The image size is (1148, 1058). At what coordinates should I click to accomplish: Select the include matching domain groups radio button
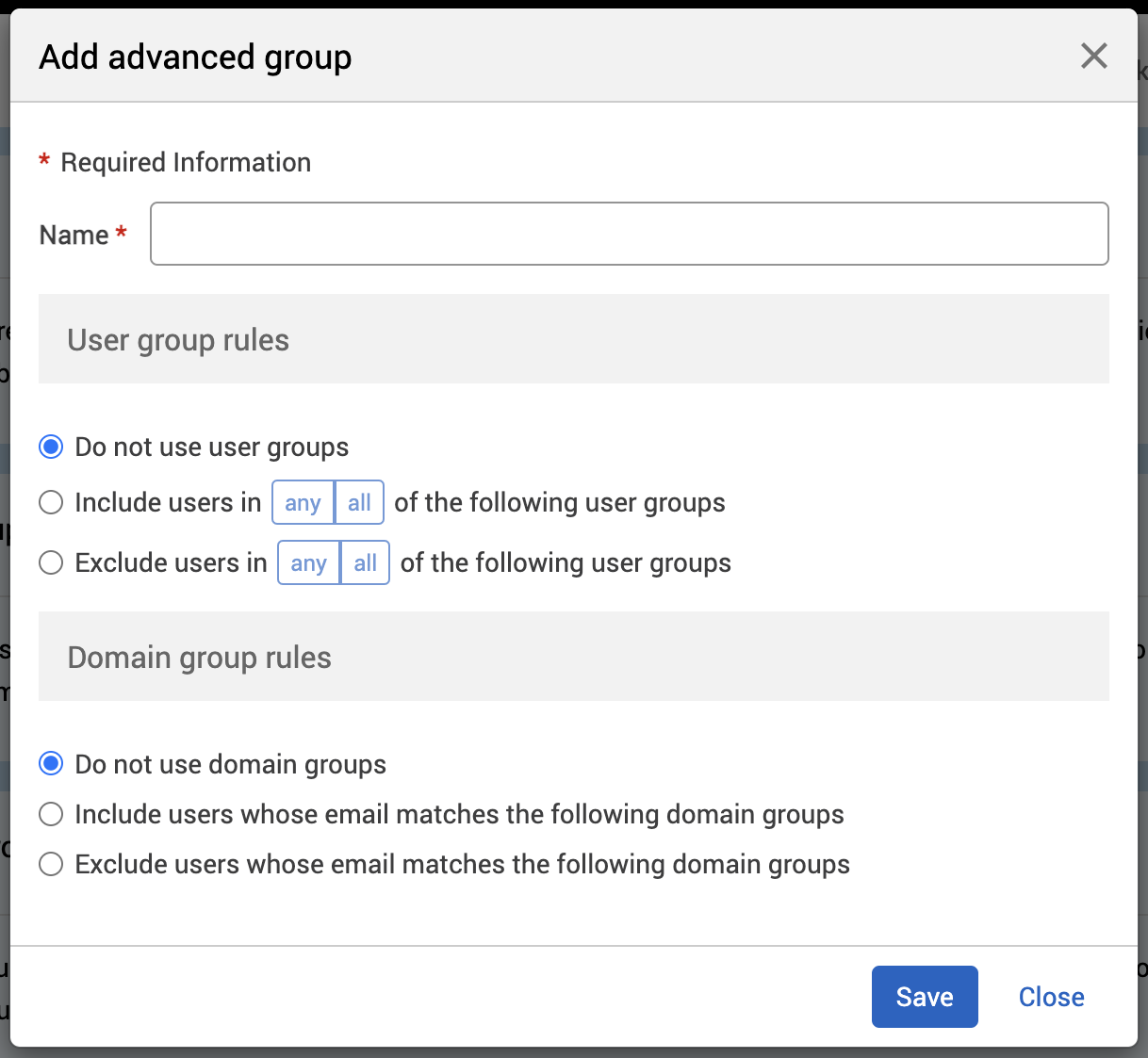(51, 814)
